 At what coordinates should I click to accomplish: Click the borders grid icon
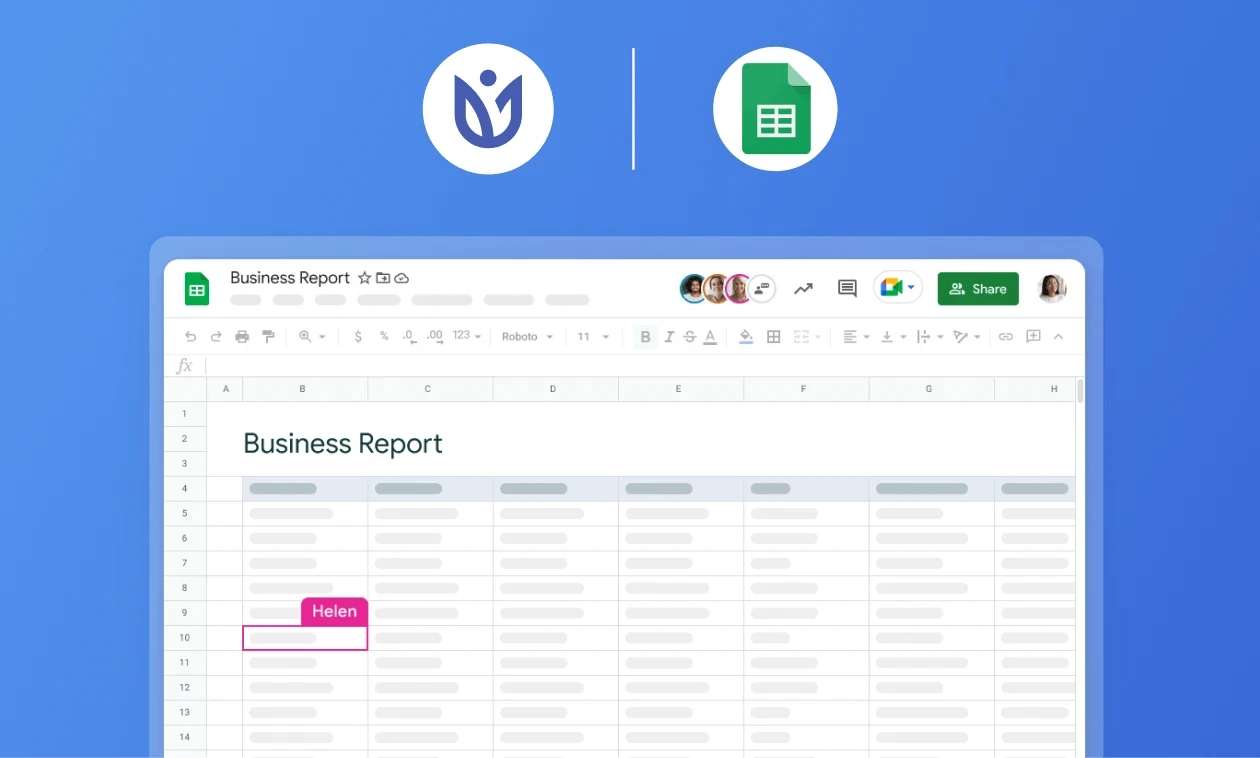coord(773,337)
